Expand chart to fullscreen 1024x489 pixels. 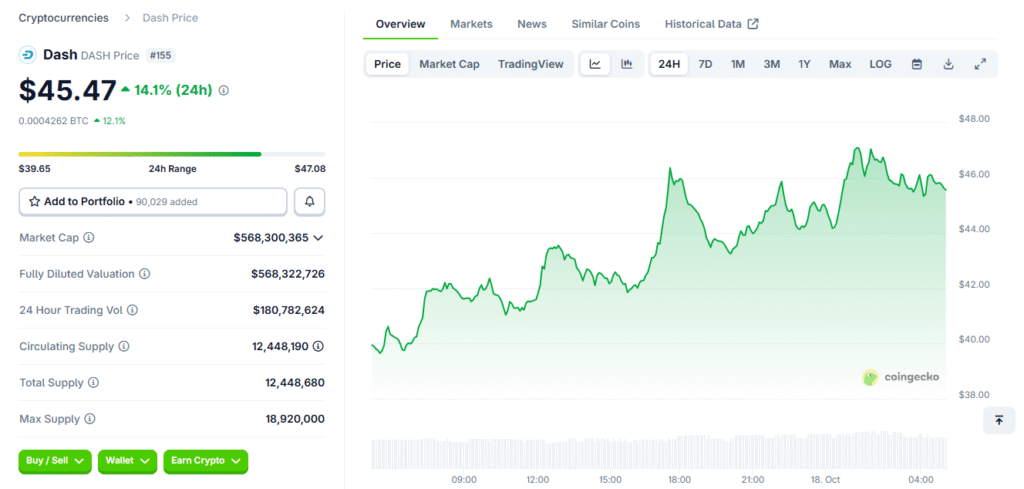click(980, 64)
